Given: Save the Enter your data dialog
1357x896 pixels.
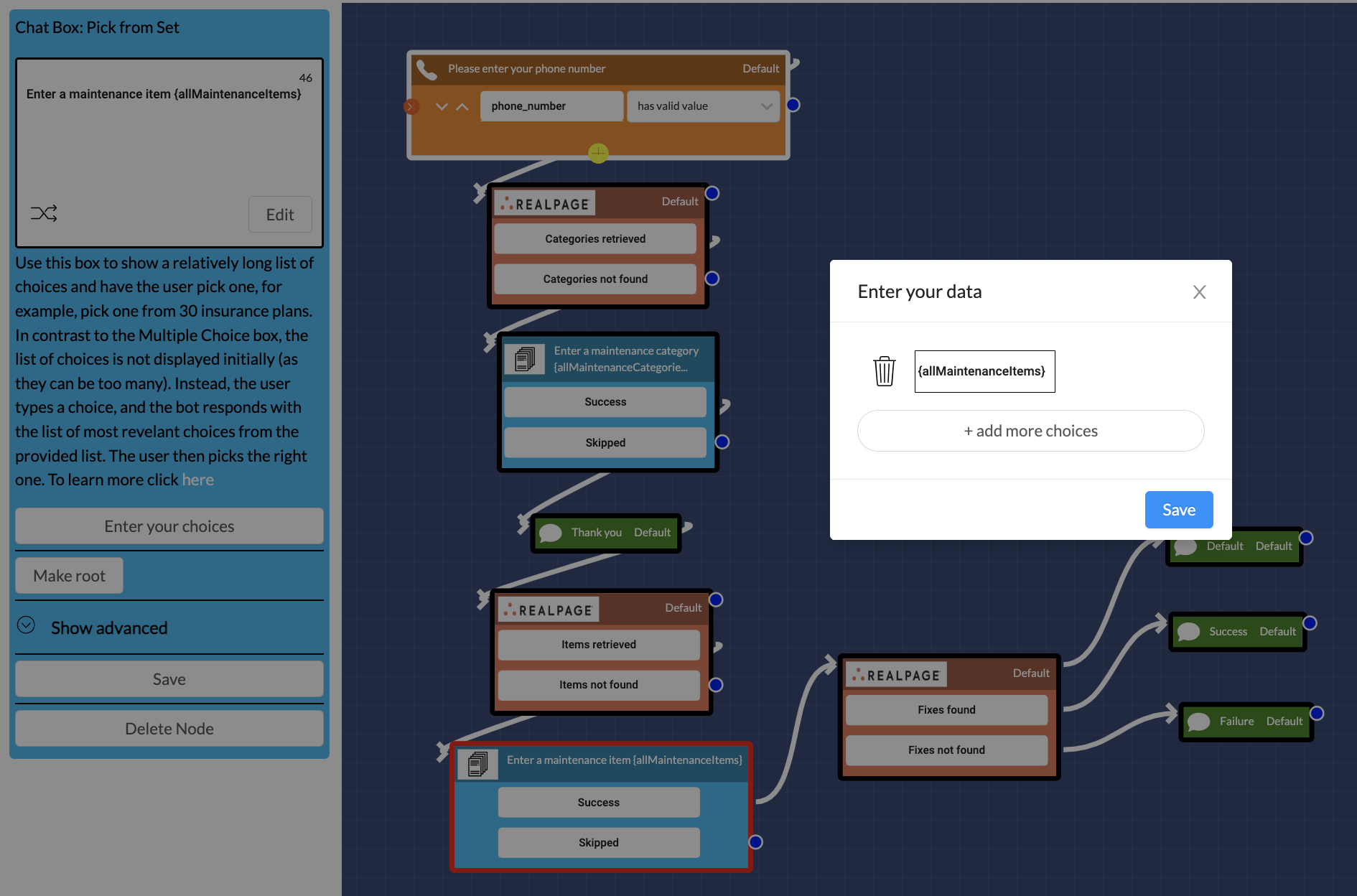Looking at the screenshot, I should tap(1178, 509).
